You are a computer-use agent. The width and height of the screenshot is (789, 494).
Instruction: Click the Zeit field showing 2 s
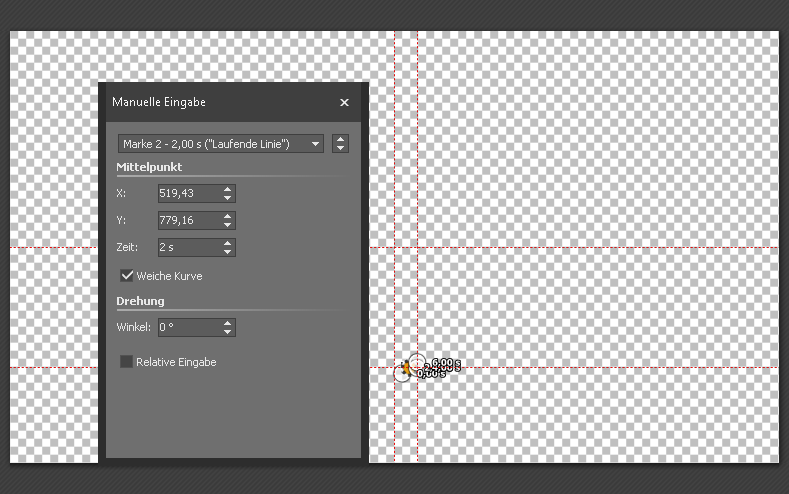coord(189,246)
